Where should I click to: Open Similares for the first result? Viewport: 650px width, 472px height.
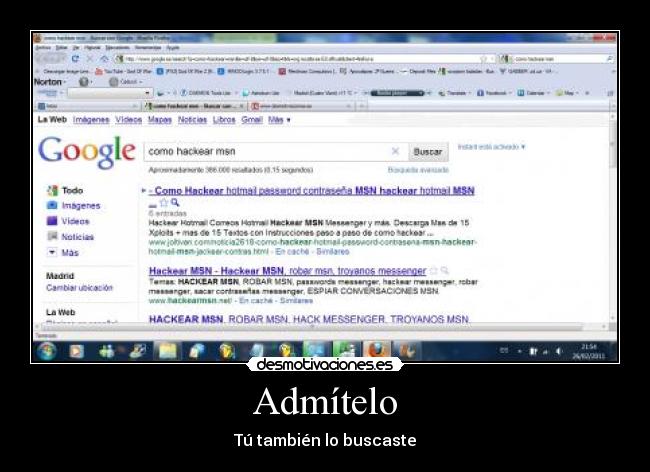point(332,252)
